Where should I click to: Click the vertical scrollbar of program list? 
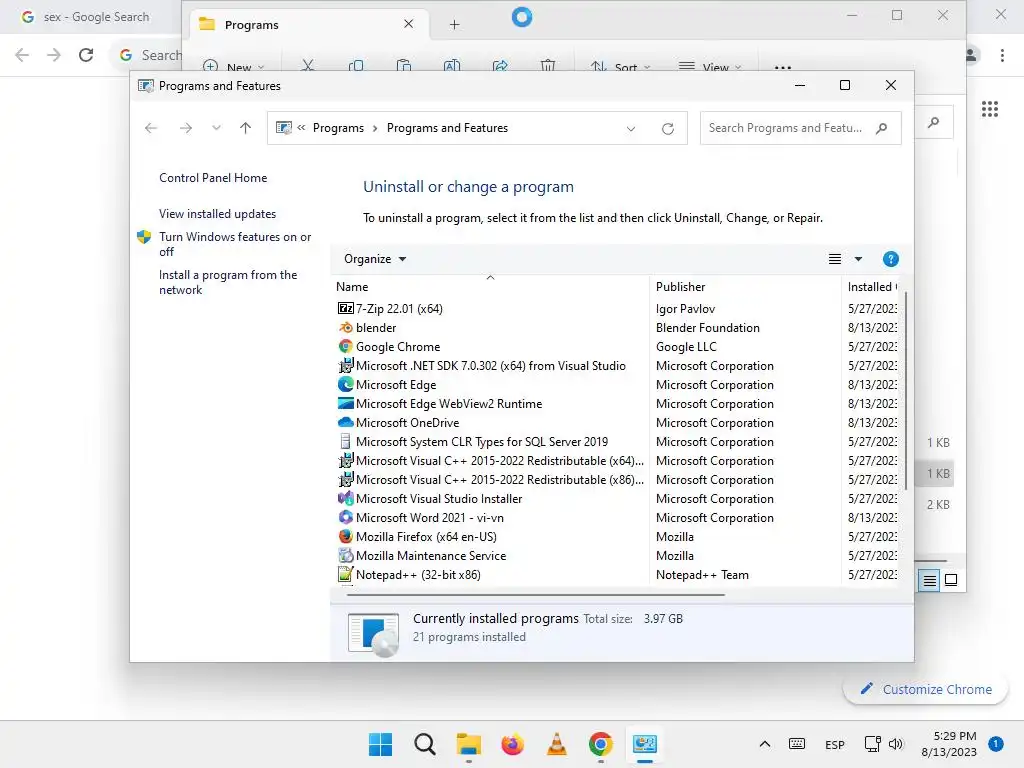(x=906, y=391)
